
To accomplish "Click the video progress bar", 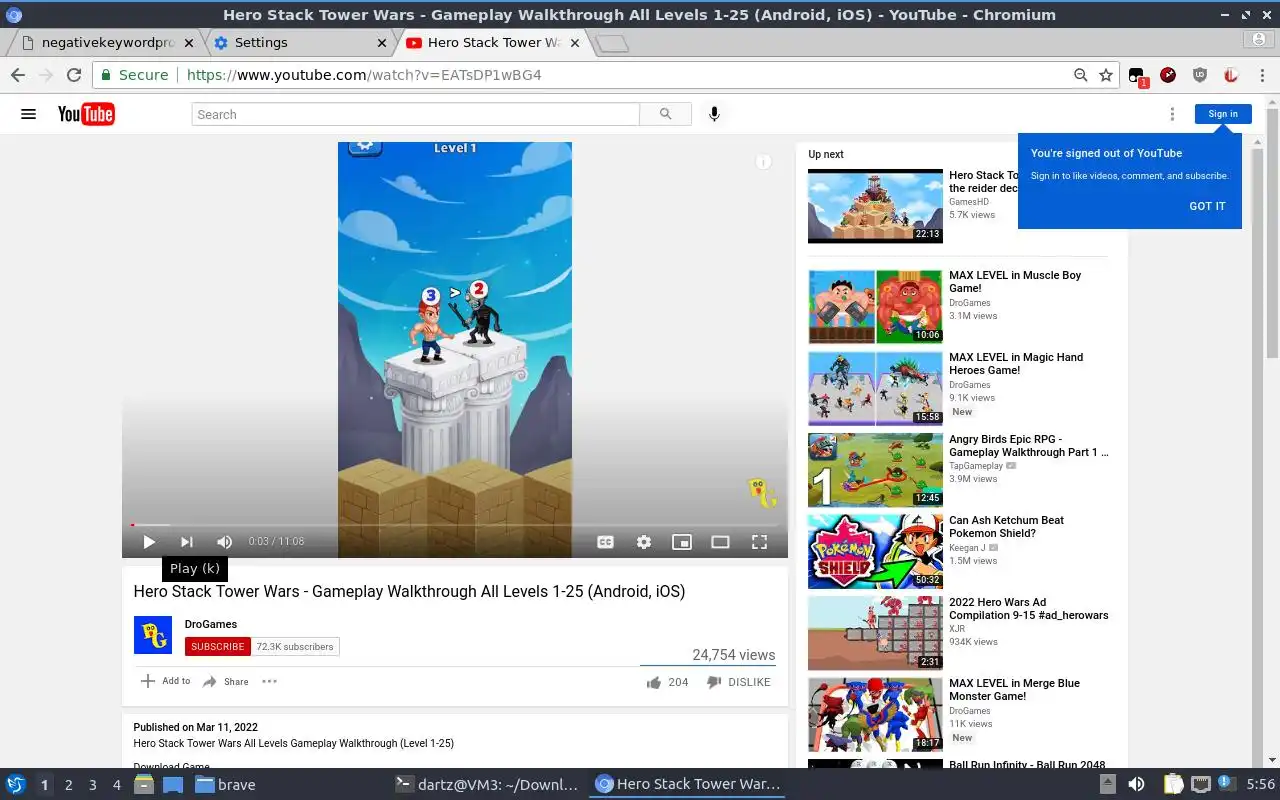I will coord(455,524).
